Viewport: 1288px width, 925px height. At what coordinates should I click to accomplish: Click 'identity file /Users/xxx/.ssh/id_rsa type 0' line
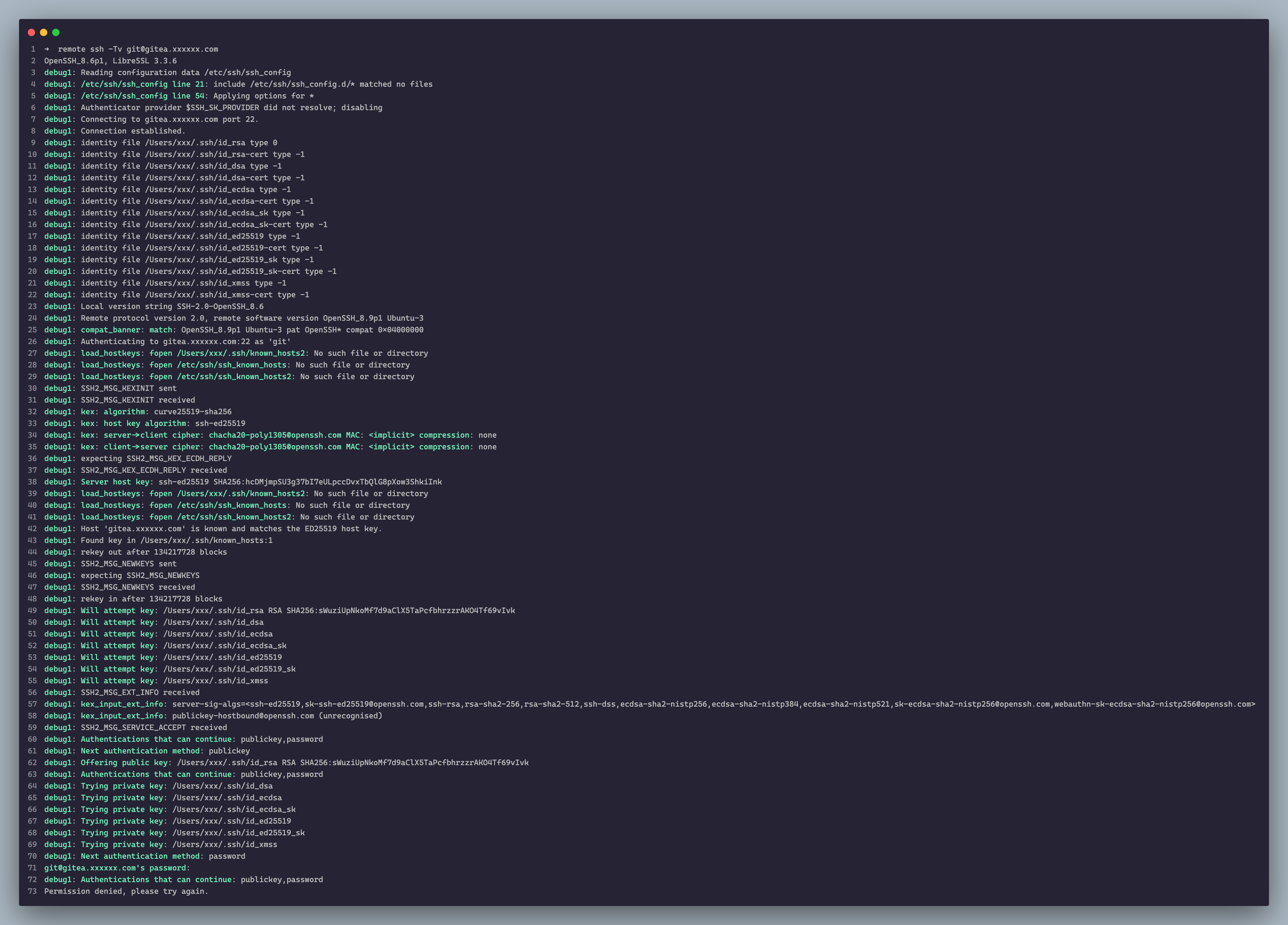[161, 143]
